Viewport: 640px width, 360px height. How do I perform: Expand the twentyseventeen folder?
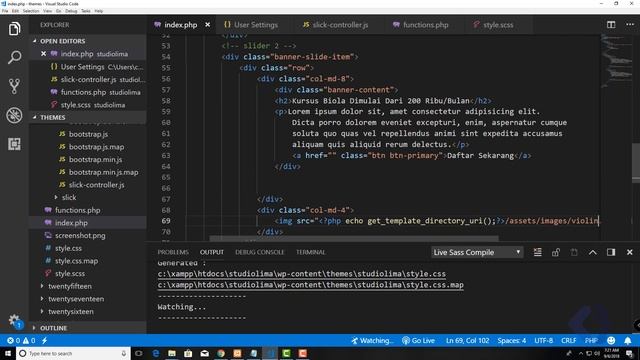tap(76, 299)
